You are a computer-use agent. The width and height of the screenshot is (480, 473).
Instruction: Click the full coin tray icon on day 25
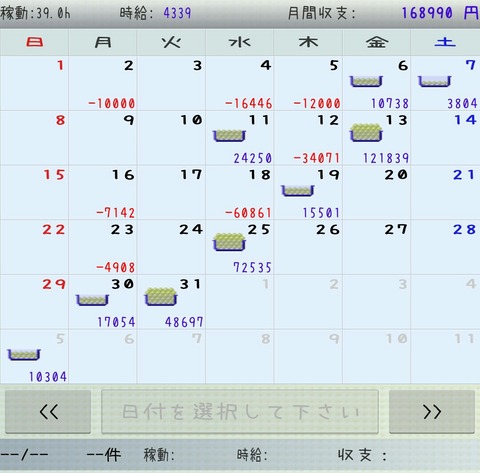click(229, 242)
